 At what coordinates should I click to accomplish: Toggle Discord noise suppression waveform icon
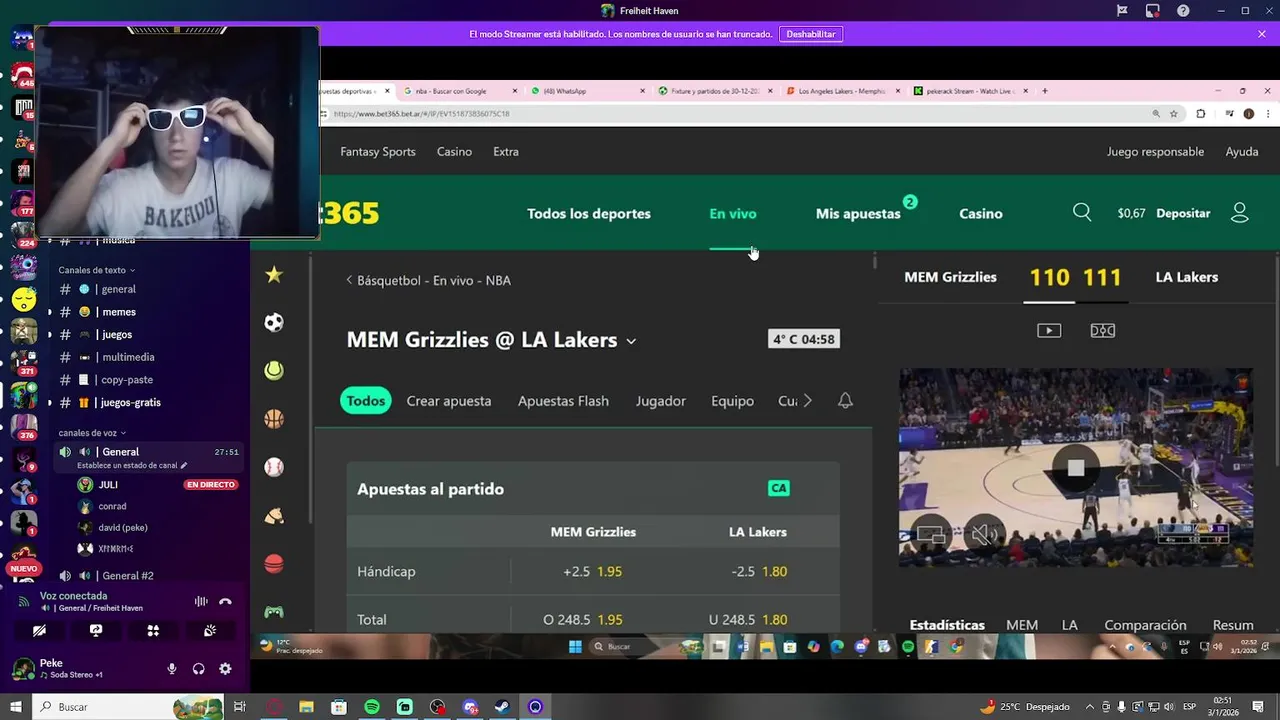pyautogui.click(x=201, y=601)
